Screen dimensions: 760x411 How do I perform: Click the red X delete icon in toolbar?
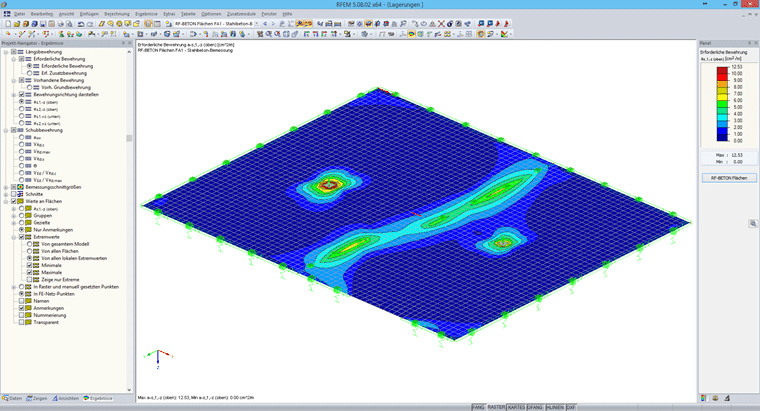[441, 23]
